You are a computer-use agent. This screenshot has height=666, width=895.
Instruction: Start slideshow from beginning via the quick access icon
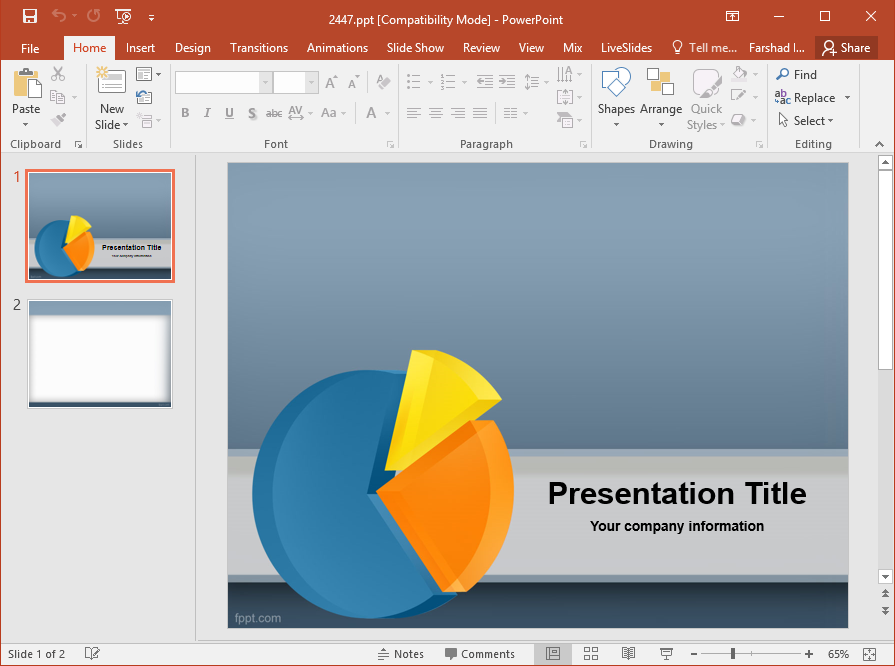(123, 17)
